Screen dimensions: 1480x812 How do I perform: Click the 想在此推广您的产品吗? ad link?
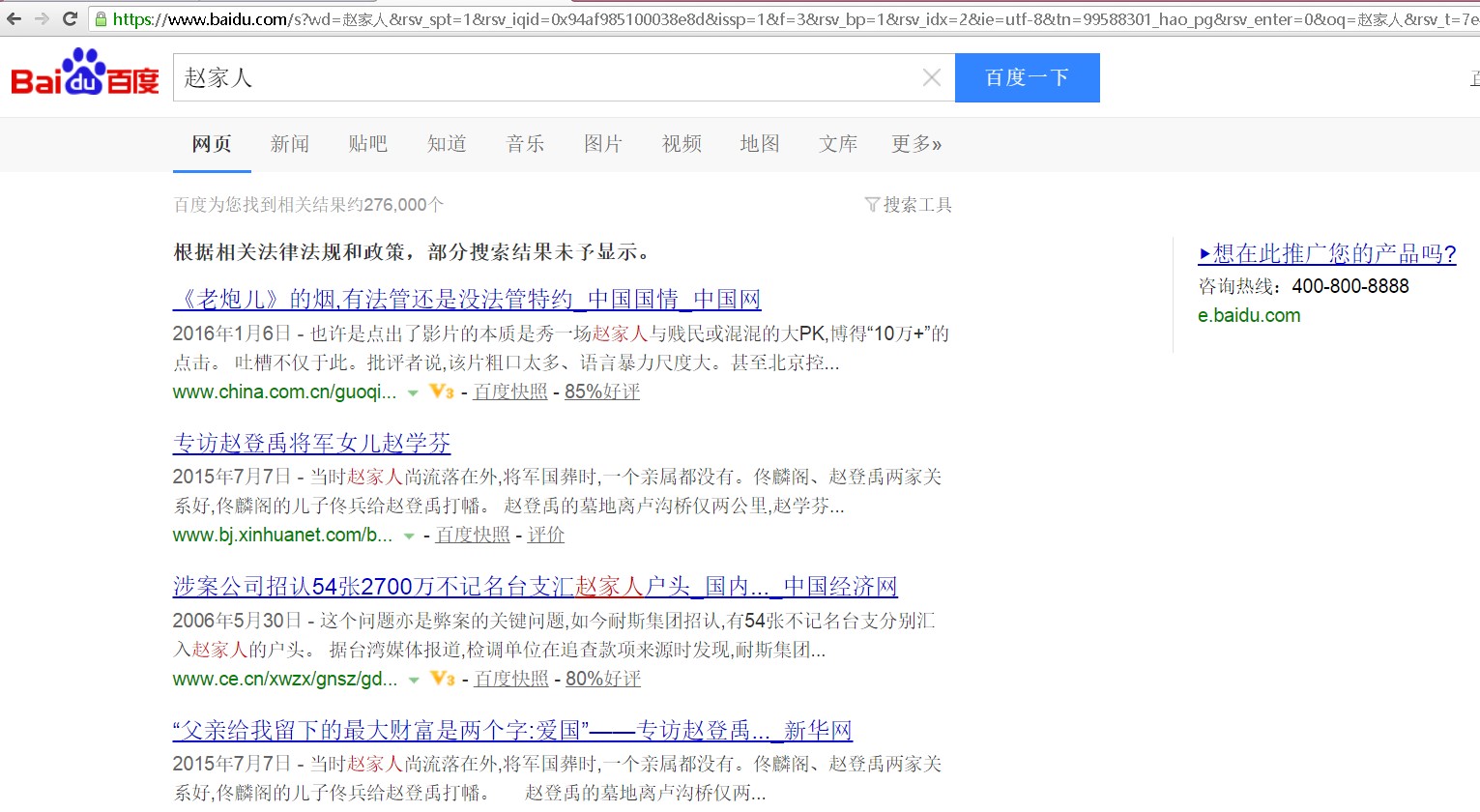(1326, 253)
